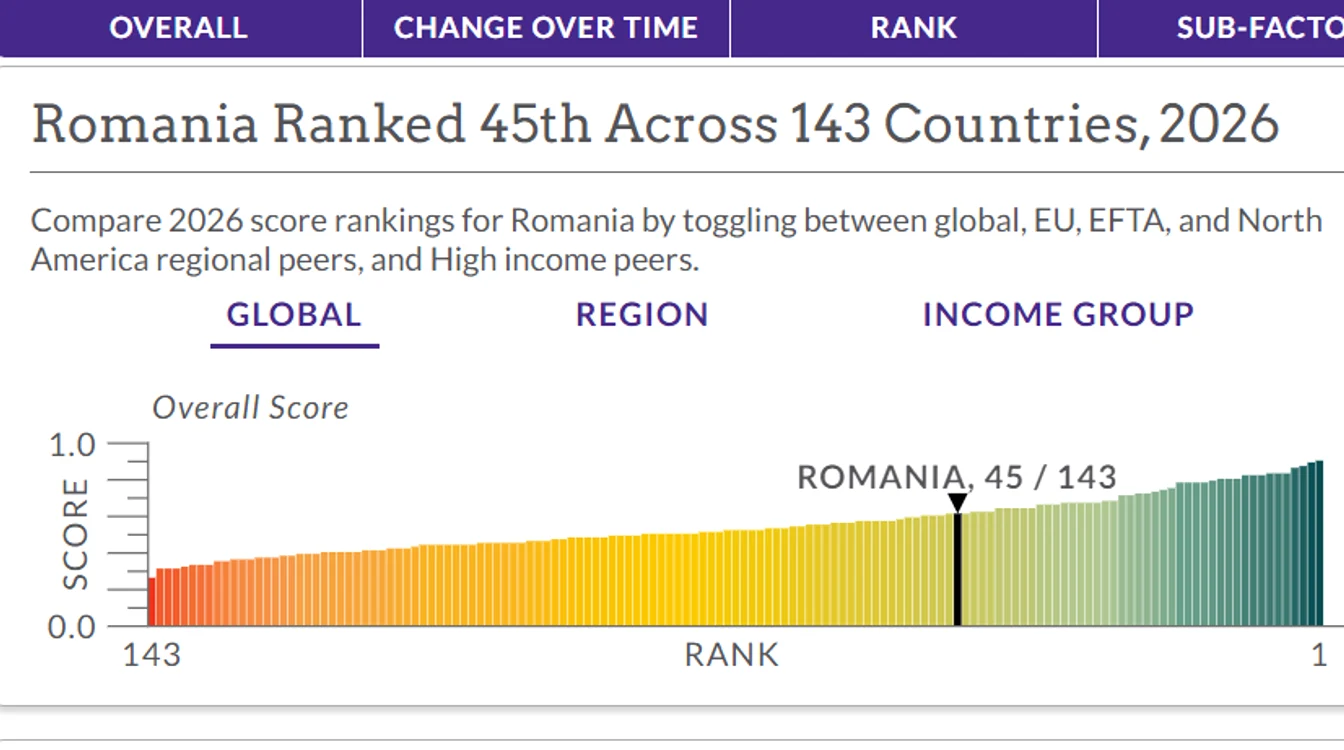
Task: Open the OVERALL tab
Action: tap(178, 28)
